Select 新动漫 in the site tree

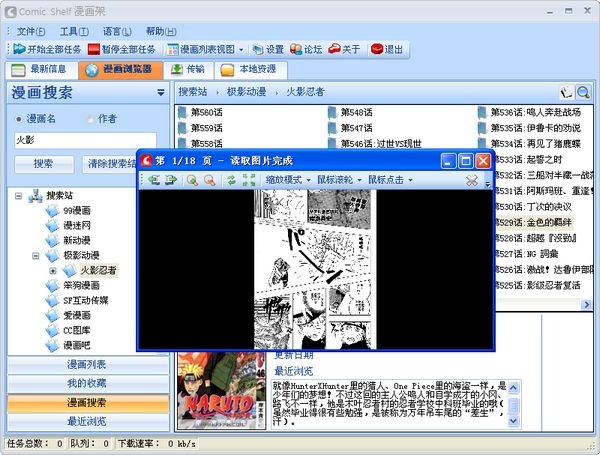click(77, 240)
